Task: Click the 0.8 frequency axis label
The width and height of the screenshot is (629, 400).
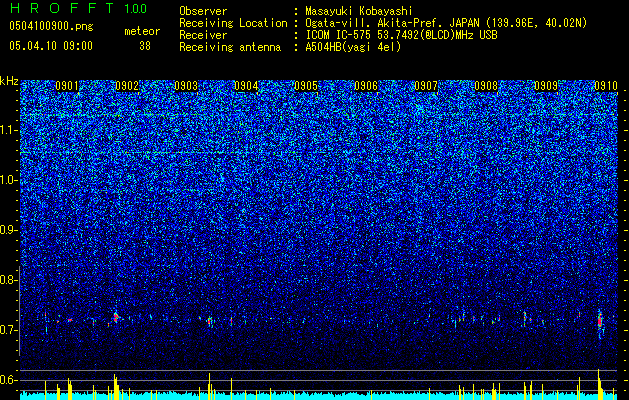Action: pos(9,280)
